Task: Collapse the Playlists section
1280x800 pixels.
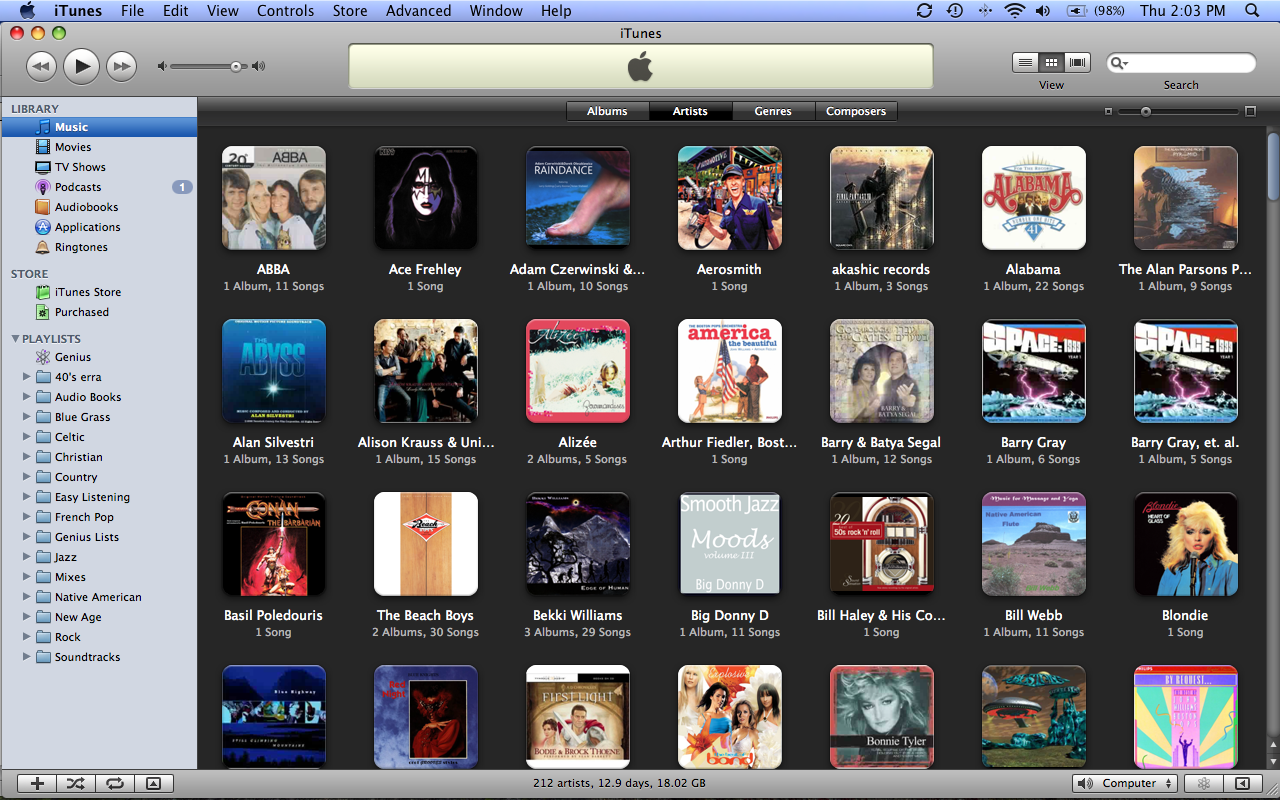Action: point(15,339)
